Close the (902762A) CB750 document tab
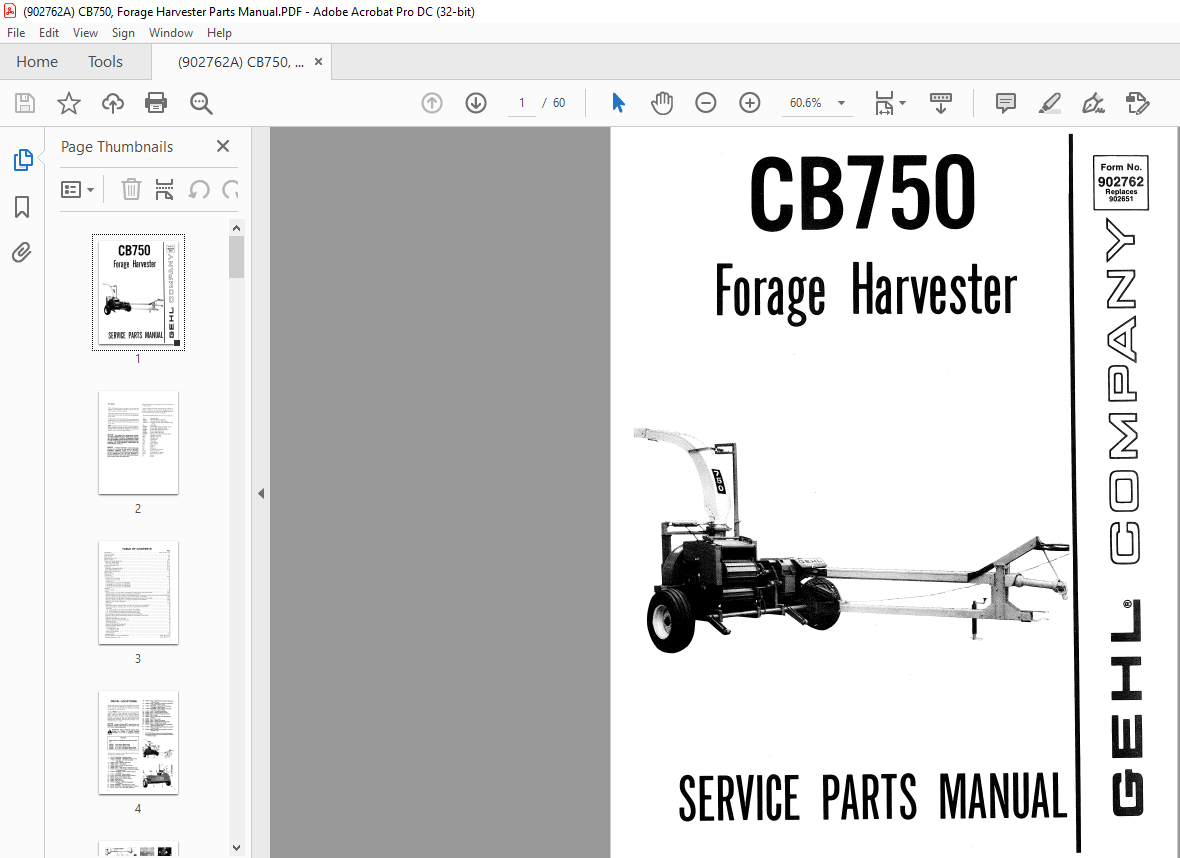Image resolution: width=1180 pixels, height=858 pixels. coord(318,62)
